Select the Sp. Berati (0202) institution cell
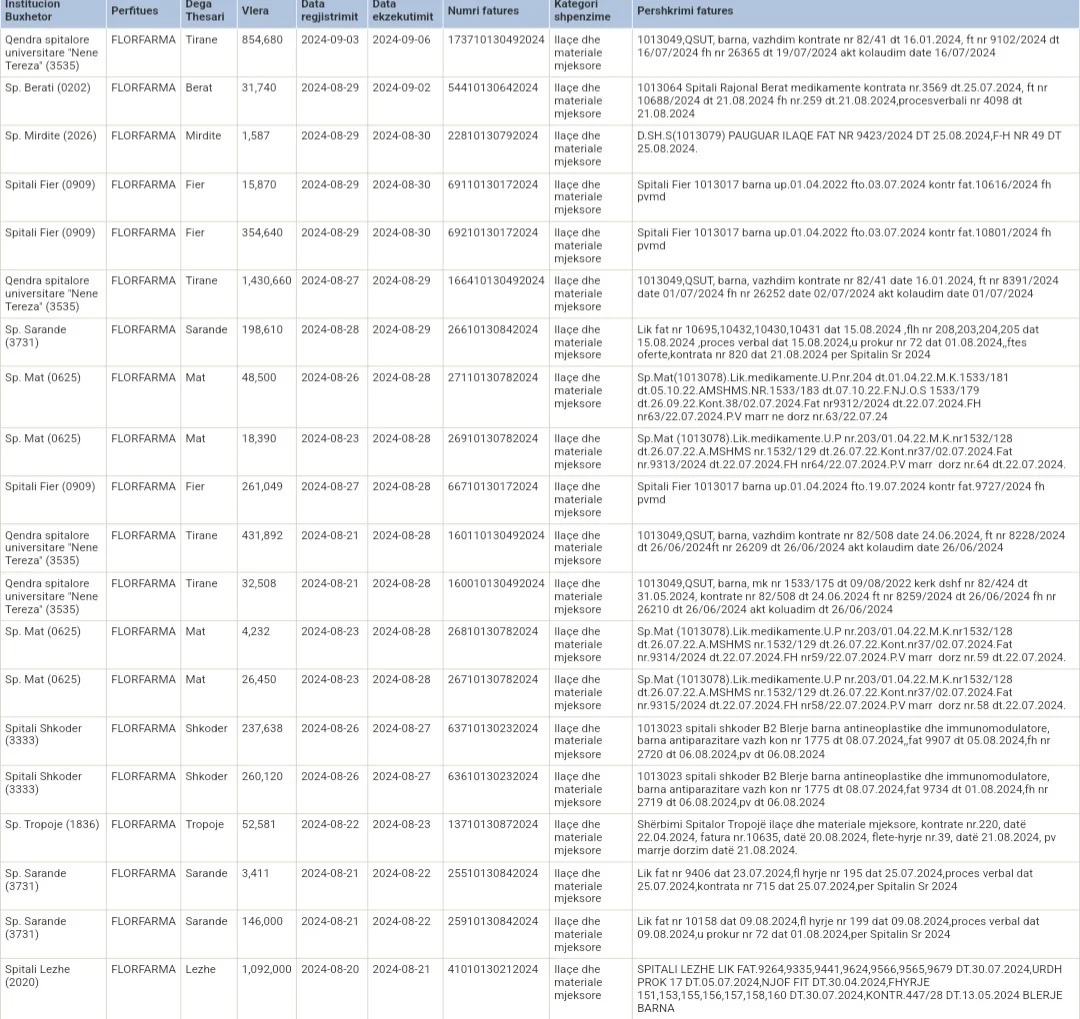The width and height of the screenshot is (1080, 1019). [x=48, y=88]
